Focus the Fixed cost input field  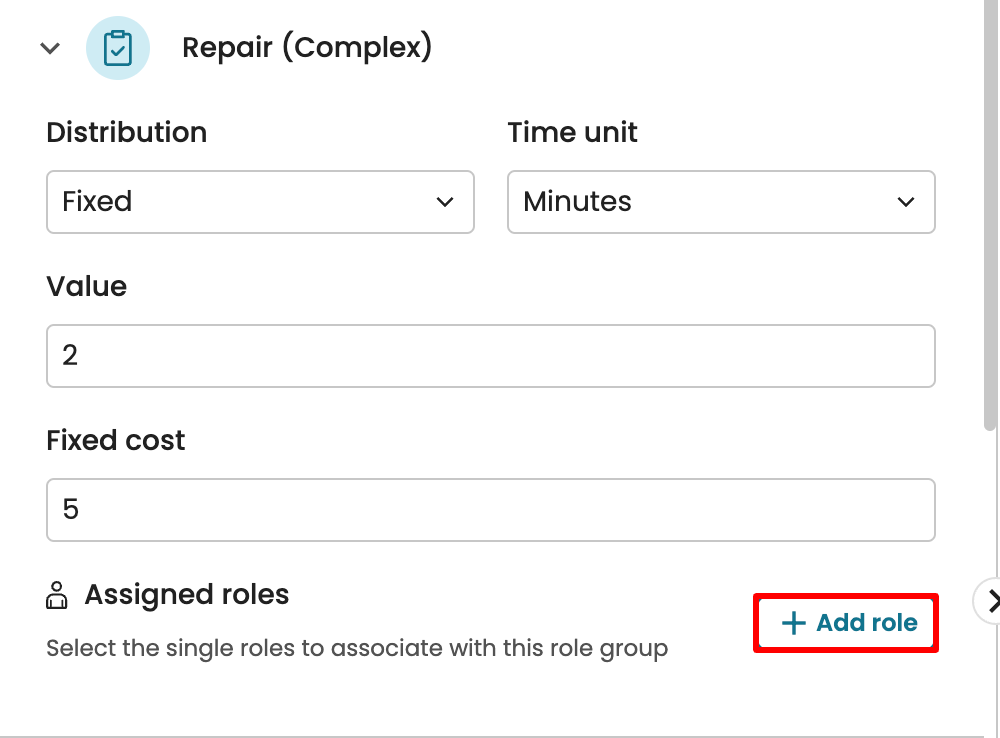(490, 510)
